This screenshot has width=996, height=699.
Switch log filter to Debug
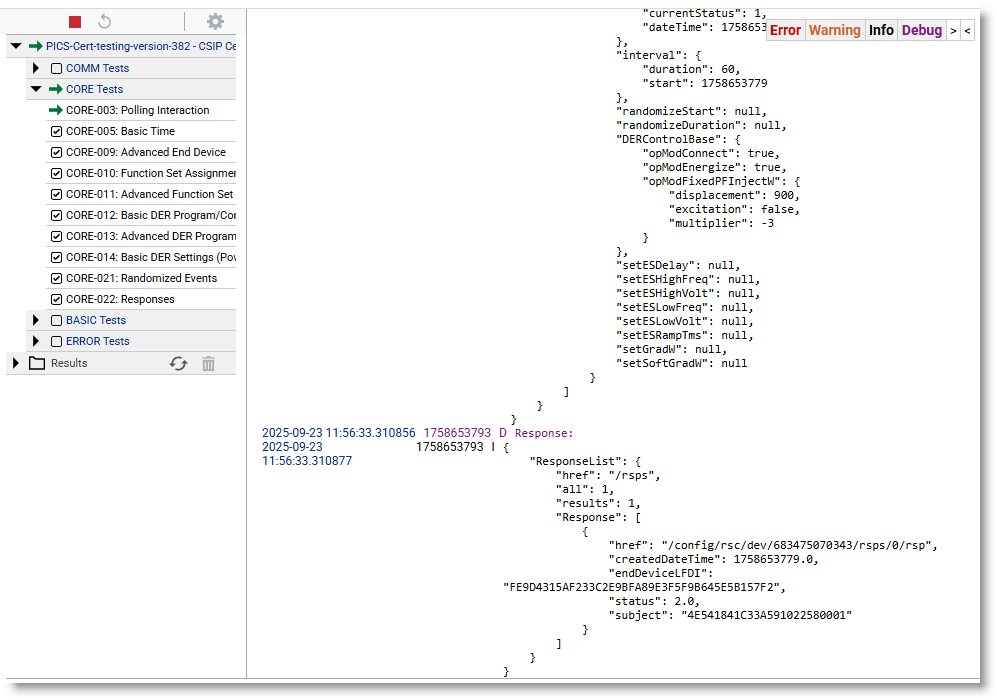click(921, 31)
